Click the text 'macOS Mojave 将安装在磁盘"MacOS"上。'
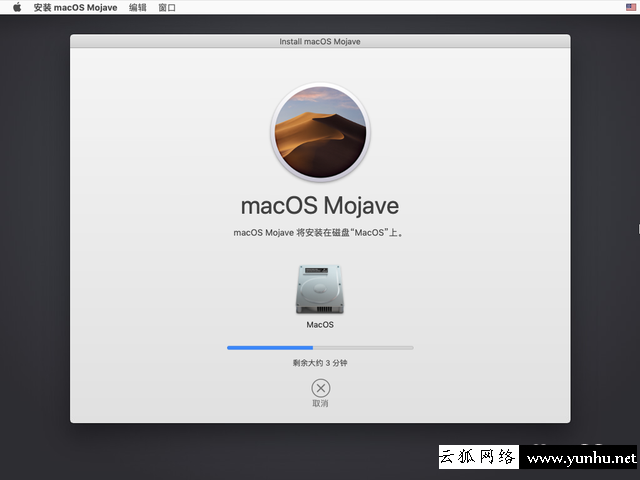 click(319, 233)
